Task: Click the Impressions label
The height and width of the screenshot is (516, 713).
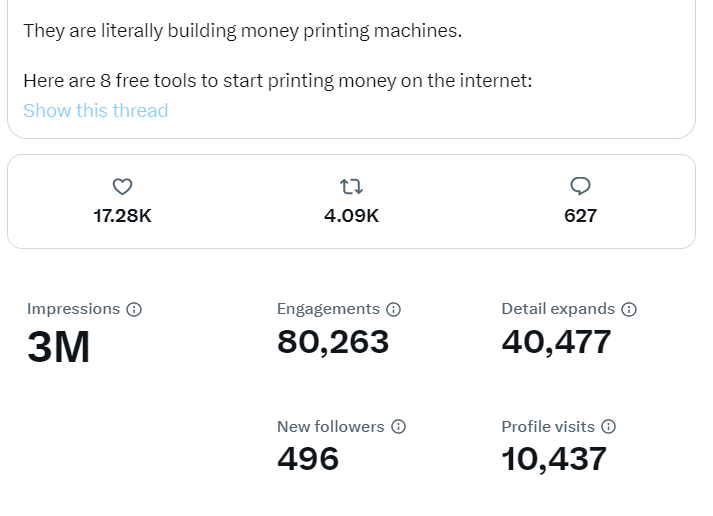Action: 73,309
